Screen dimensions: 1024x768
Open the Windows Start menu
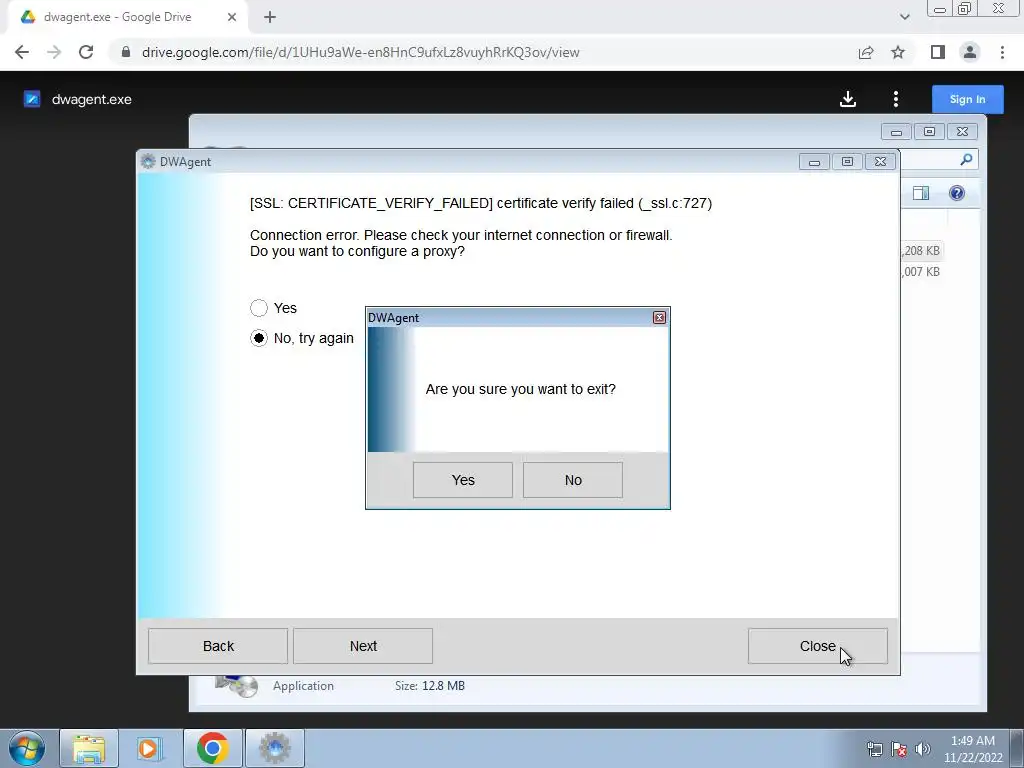[27, 748]
